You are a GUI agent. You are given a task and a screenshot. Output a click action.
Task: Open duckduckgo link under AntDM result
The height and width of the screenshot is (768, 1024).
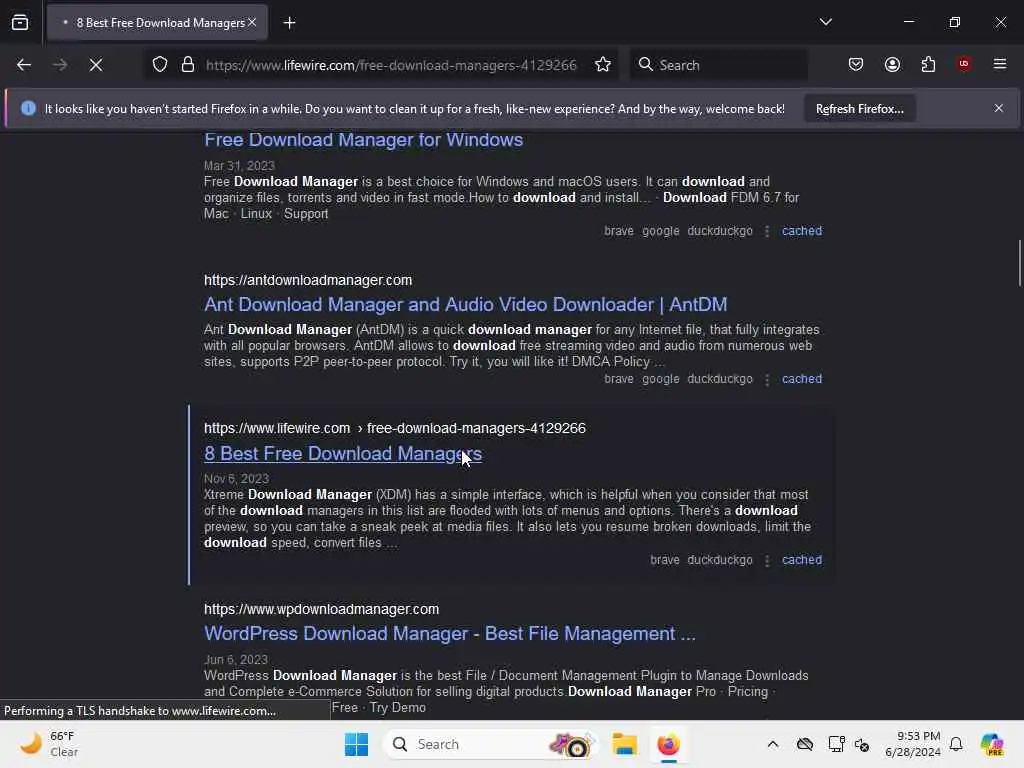(720, 379)
